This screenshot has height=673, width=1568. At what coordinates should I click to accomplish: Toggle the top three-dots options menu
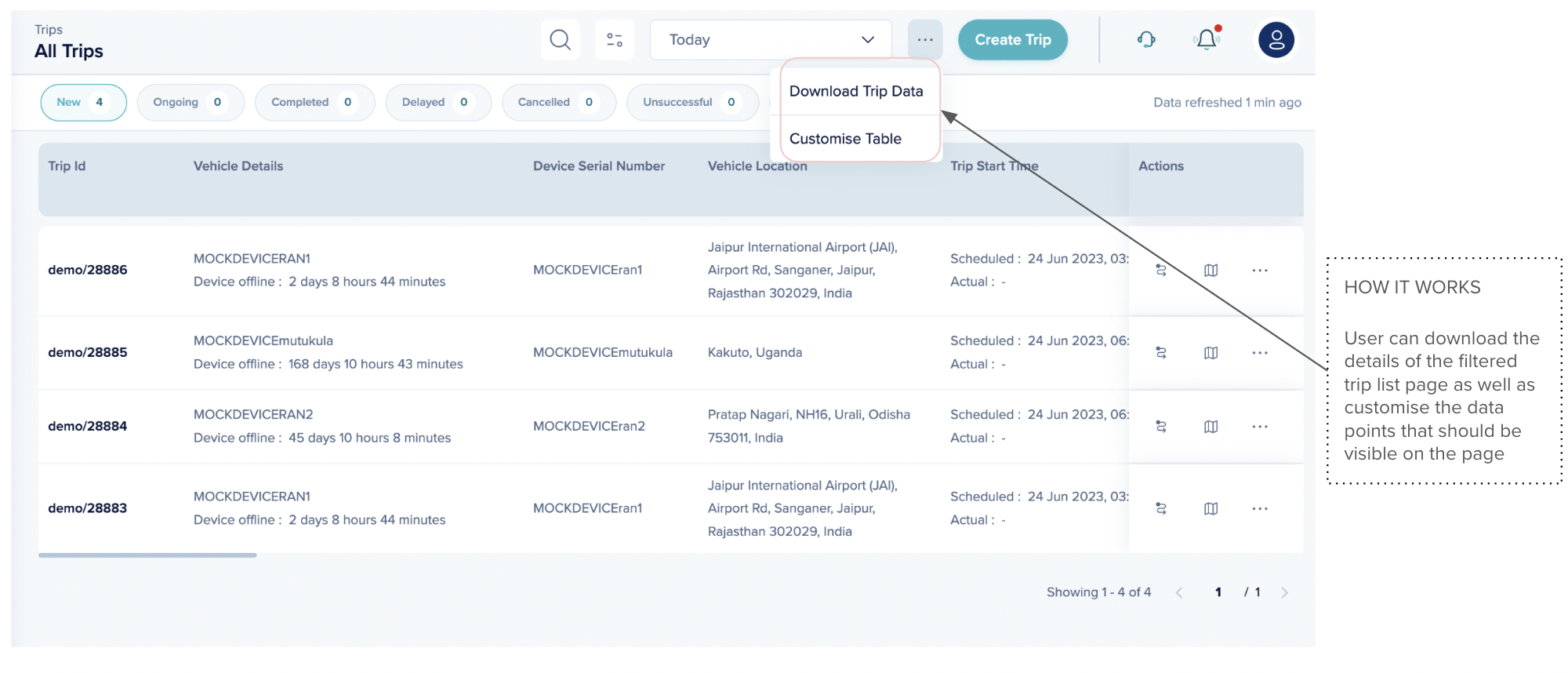(x=925, y=40)
